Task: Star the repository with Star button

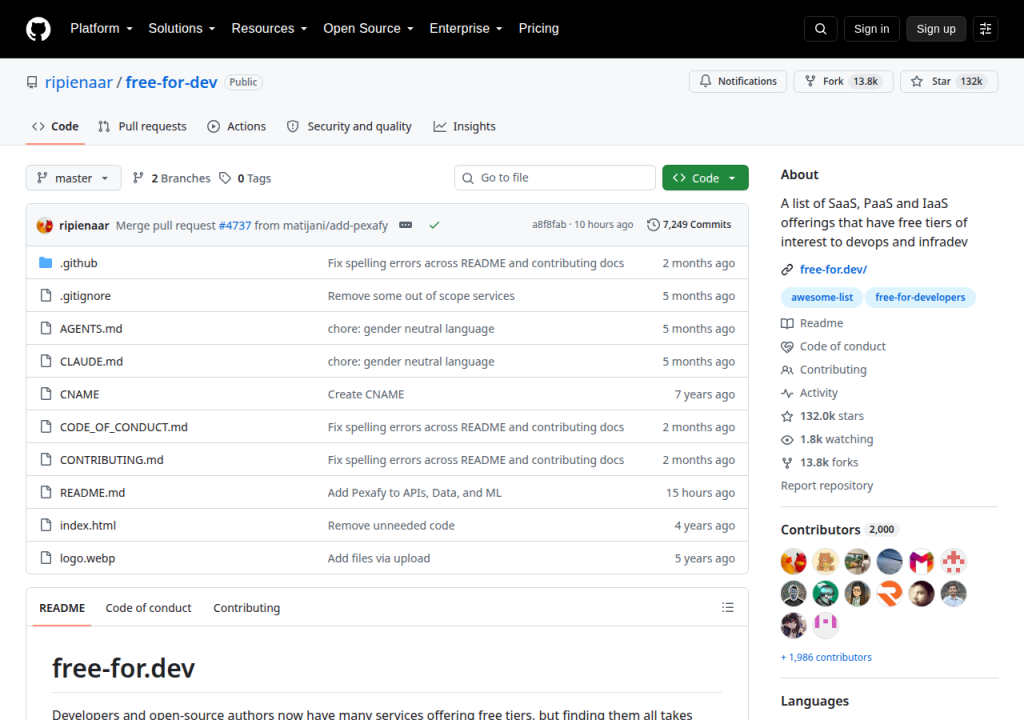Action: [x=949, y=81]
